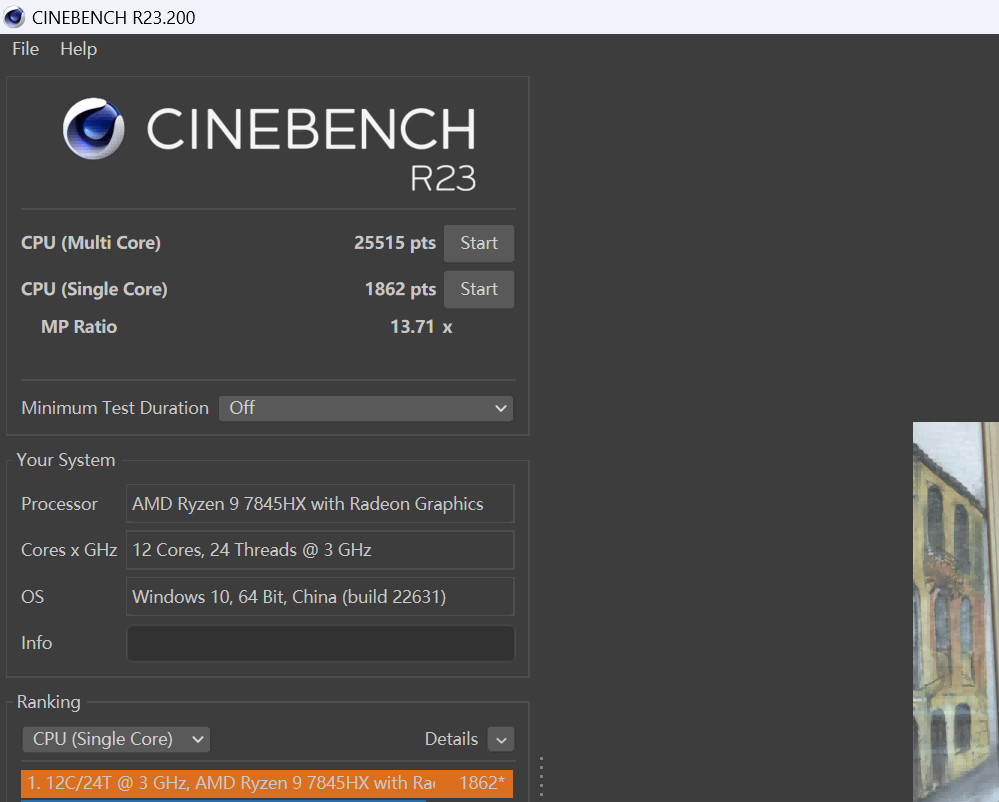The height and width of the screenshot is (802, 999).
Task: Click the Processor name field
Action: pyautogui.click(x=320, y=504)
